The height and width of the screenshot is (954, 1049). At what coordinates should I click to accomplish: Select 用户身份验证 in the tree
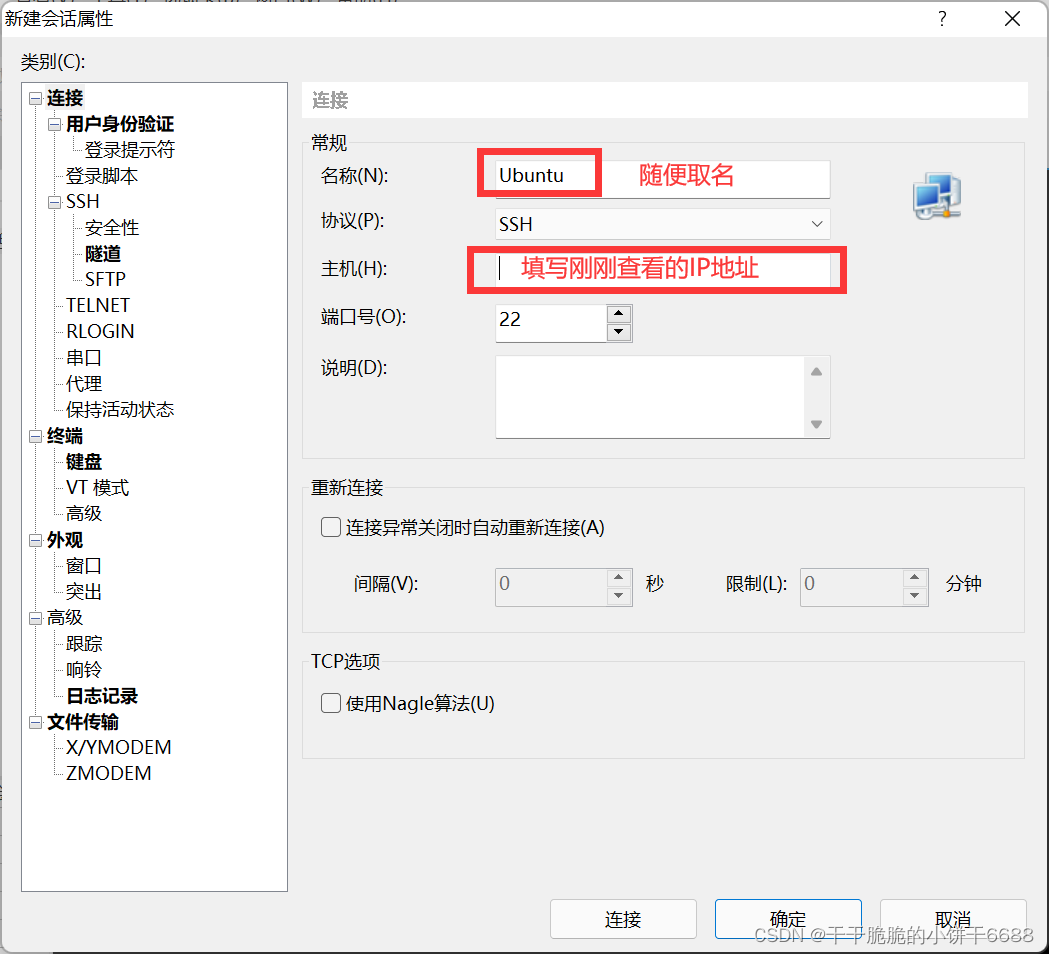click(120, 124)
